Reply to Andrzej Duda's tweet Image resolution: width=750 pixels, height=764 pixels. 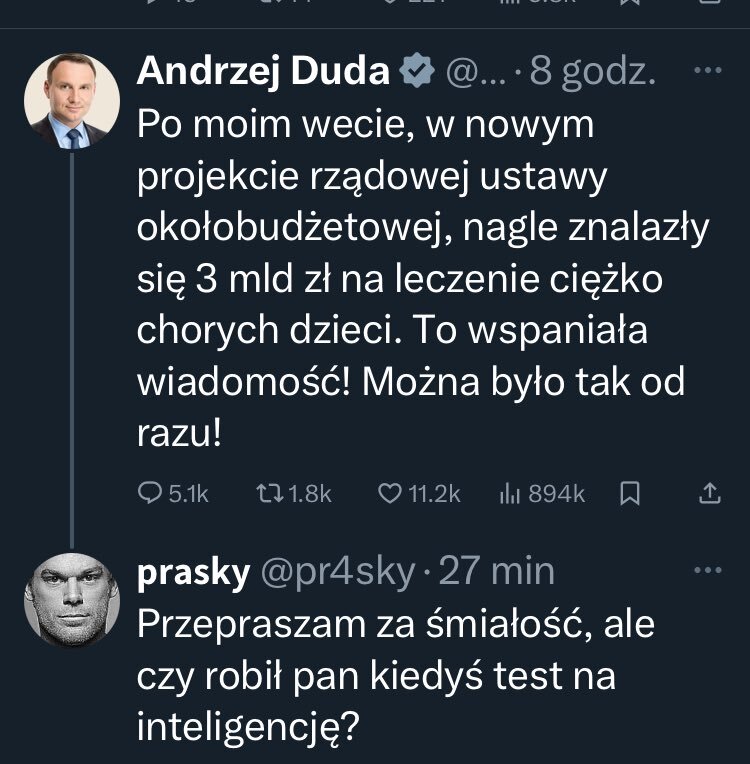[x=152, y=493]
